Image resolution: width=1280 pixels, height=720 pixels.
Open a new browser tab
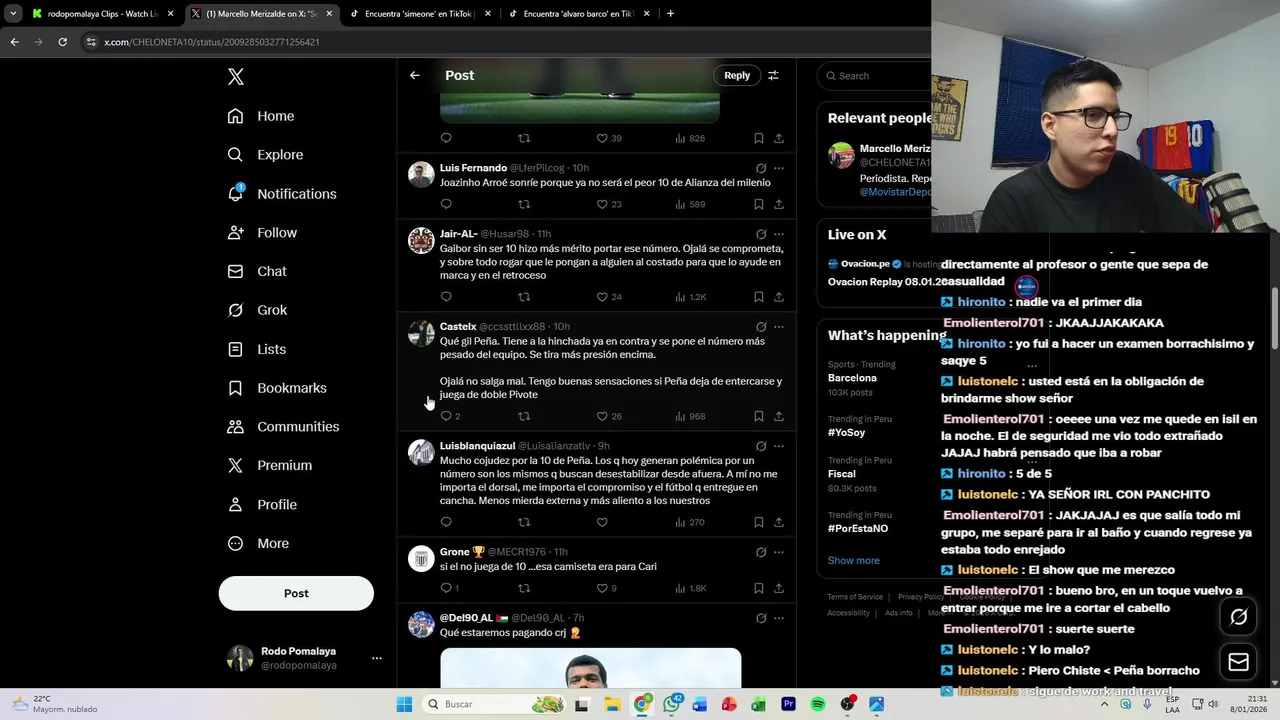670,14
